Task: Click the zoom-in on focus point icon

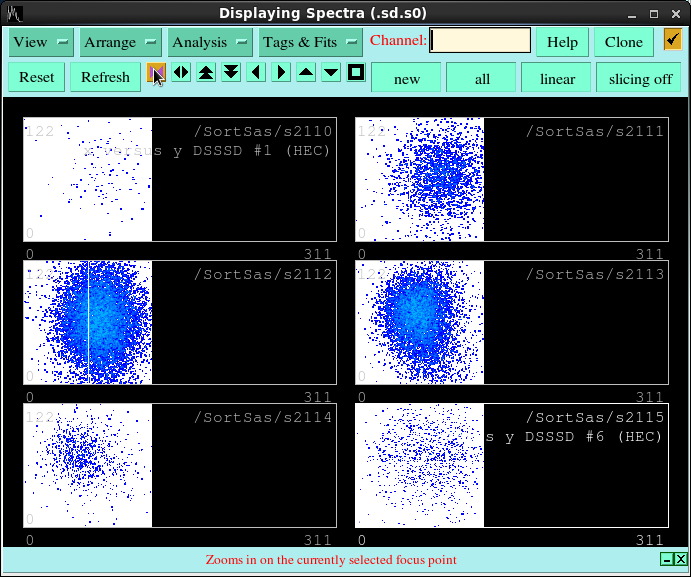Action: pos(156,73)
